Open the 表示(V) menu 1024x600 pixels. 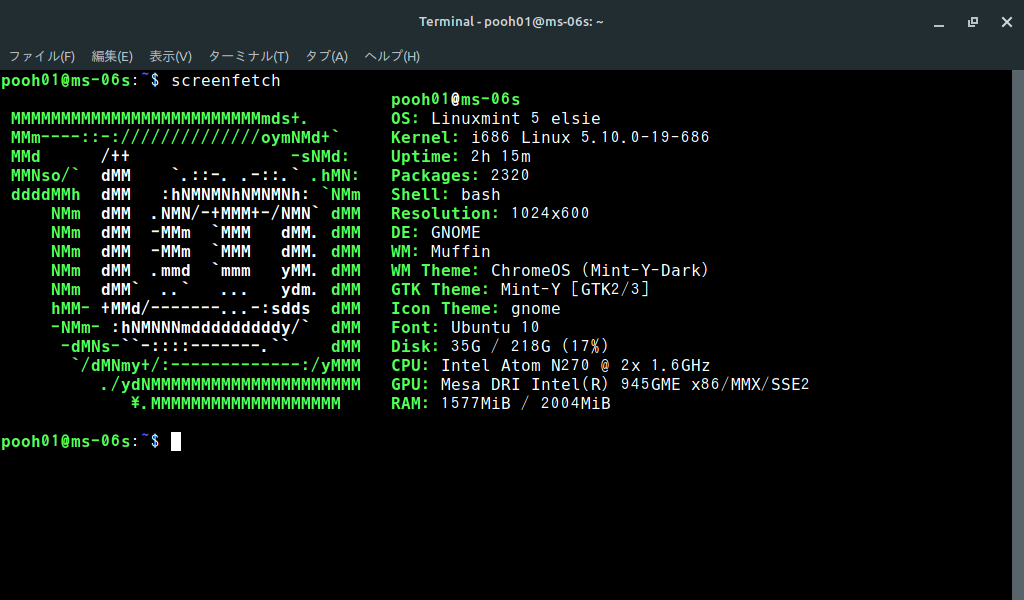170,56
